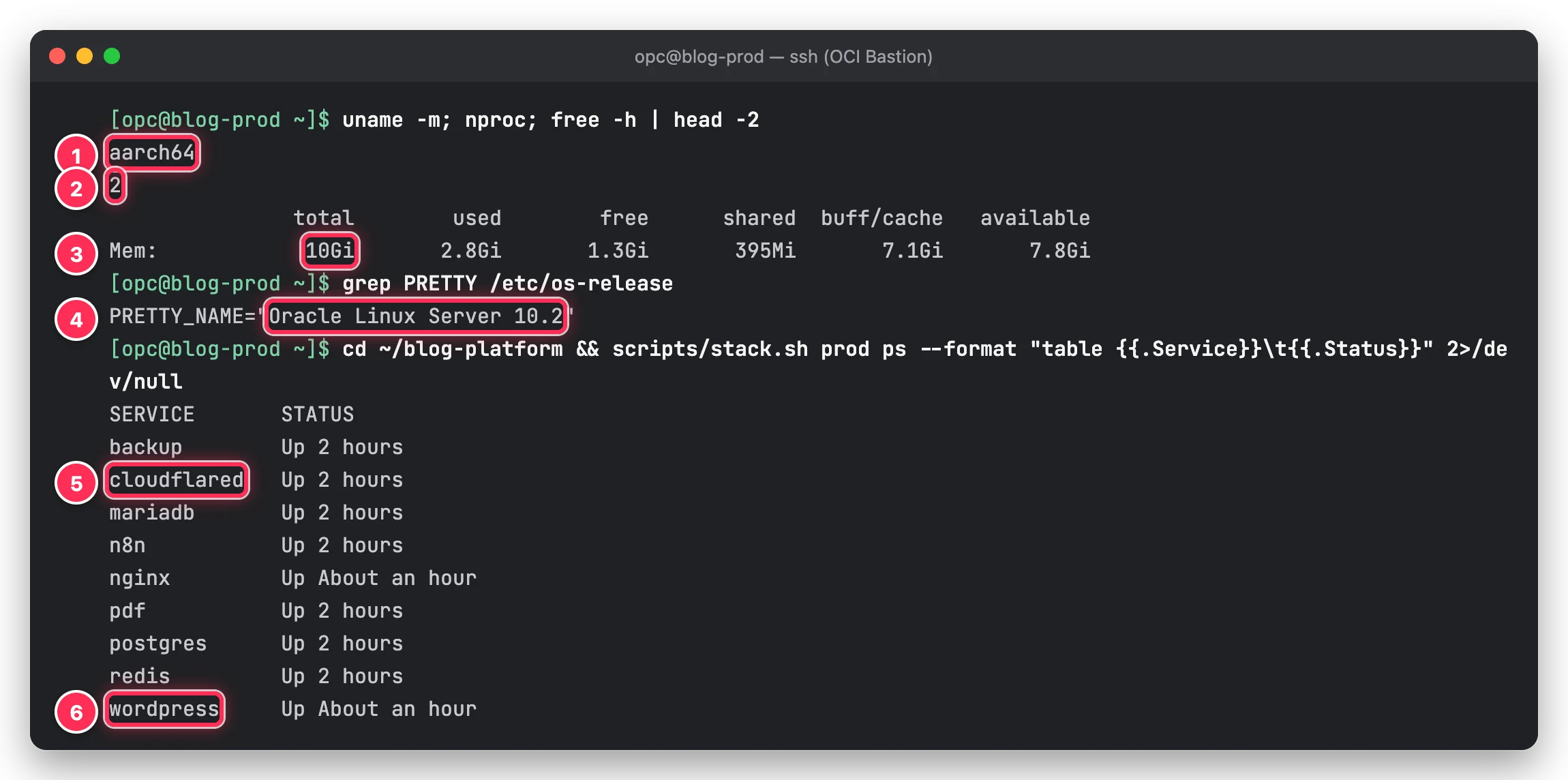Click the buff/cache value 7.1Gi
Viewport: 1568px width, 780px height.
[x=912, y=251]
